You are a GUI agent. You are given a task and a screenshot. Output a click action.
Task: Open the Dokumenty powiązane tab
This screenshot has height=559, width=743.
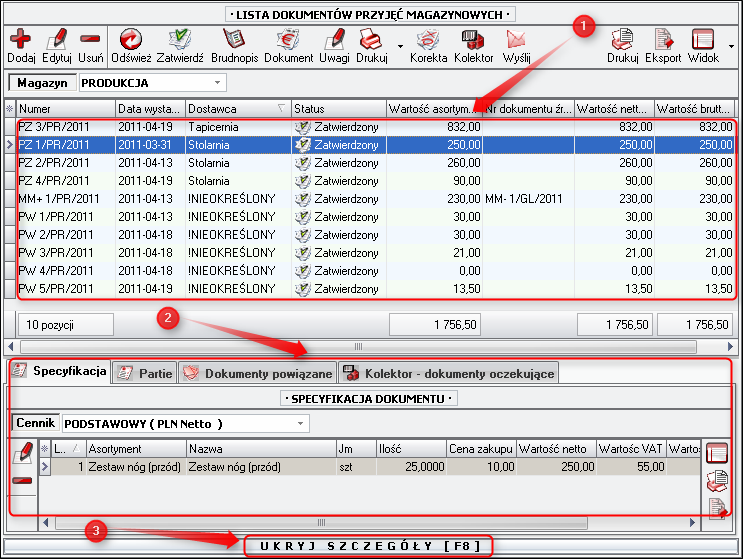(257, 373)
